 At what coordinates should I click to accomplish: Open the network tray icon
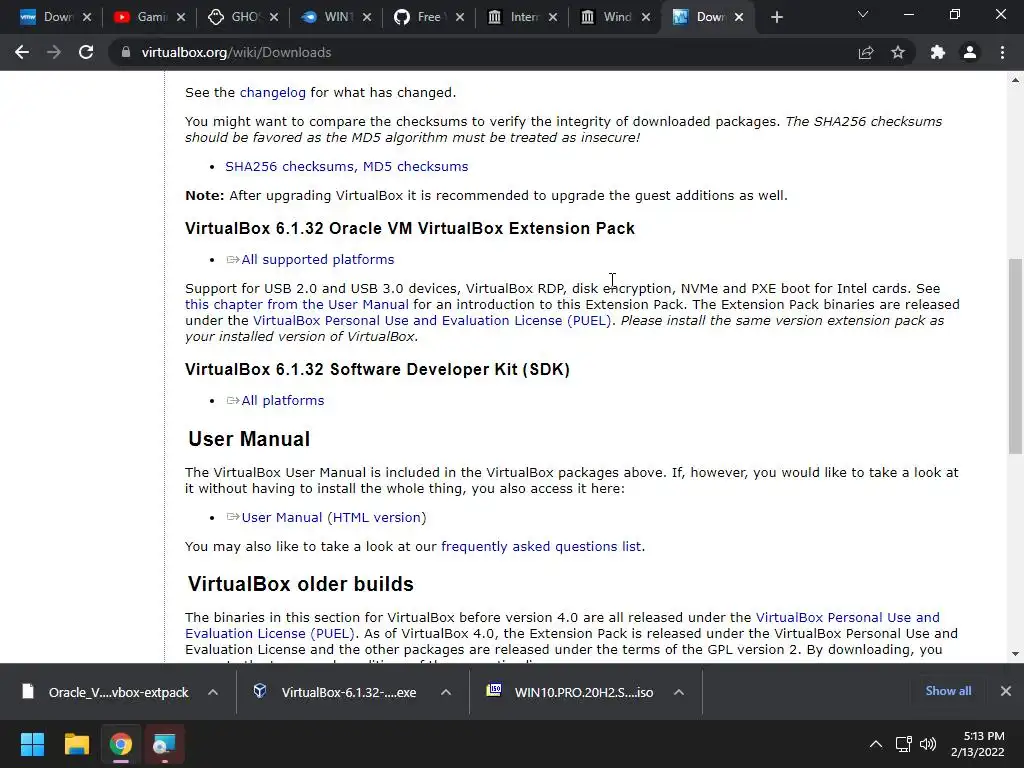903,744
